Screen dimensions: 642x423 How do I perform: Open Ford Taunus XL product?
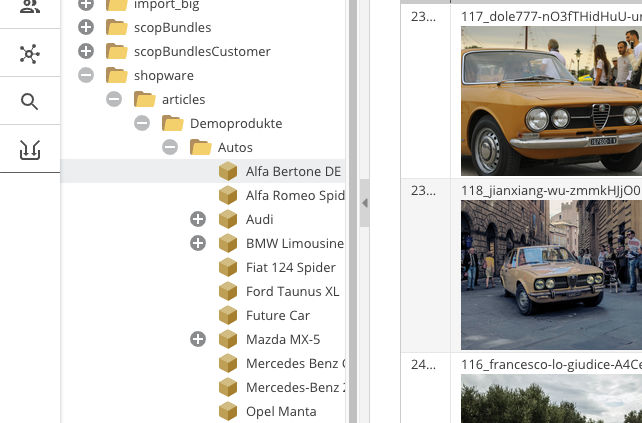coord(292,292)
